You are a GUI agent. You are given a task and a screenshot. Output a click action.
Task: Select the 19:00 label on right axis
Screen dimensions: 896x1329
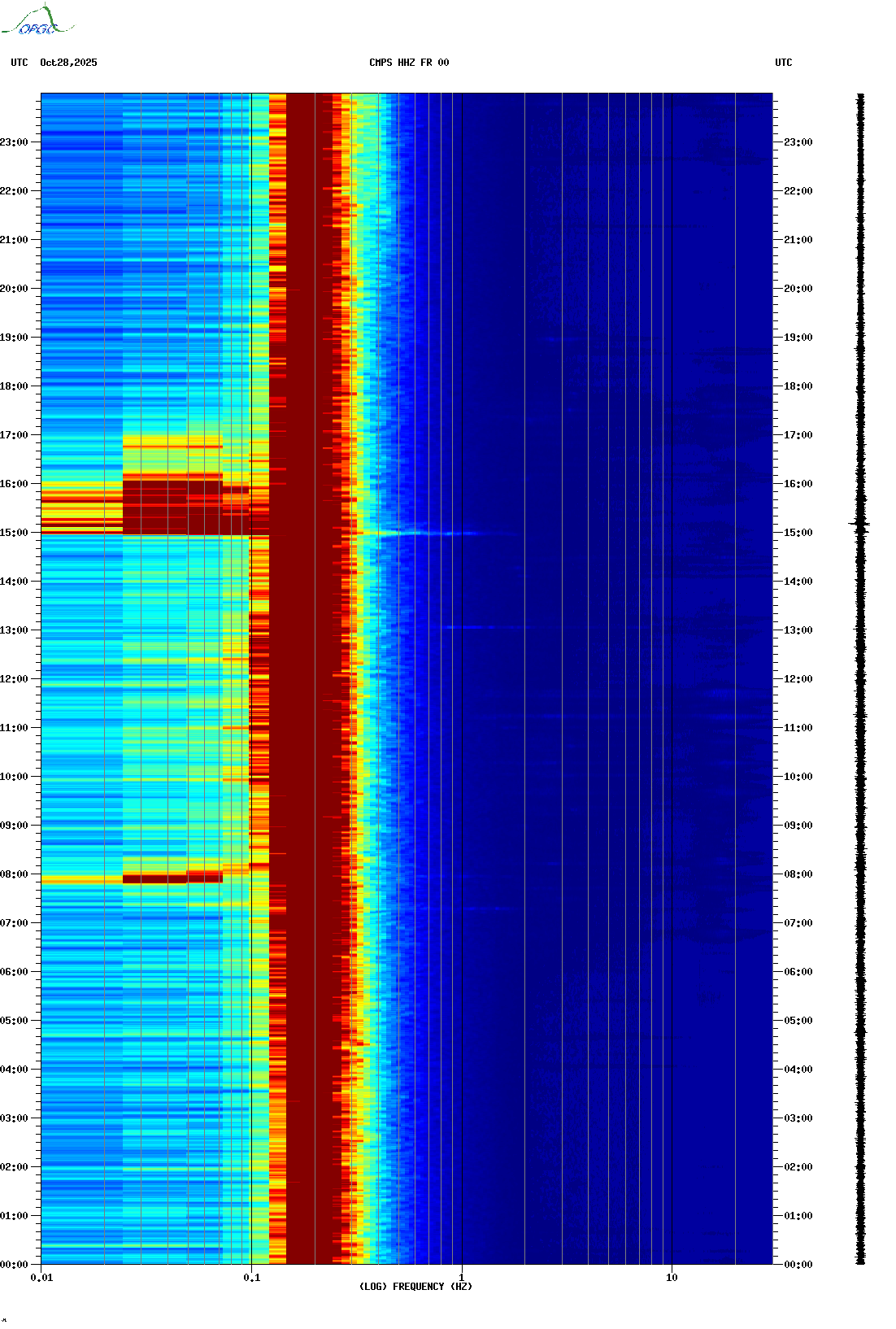click(797, 338)
